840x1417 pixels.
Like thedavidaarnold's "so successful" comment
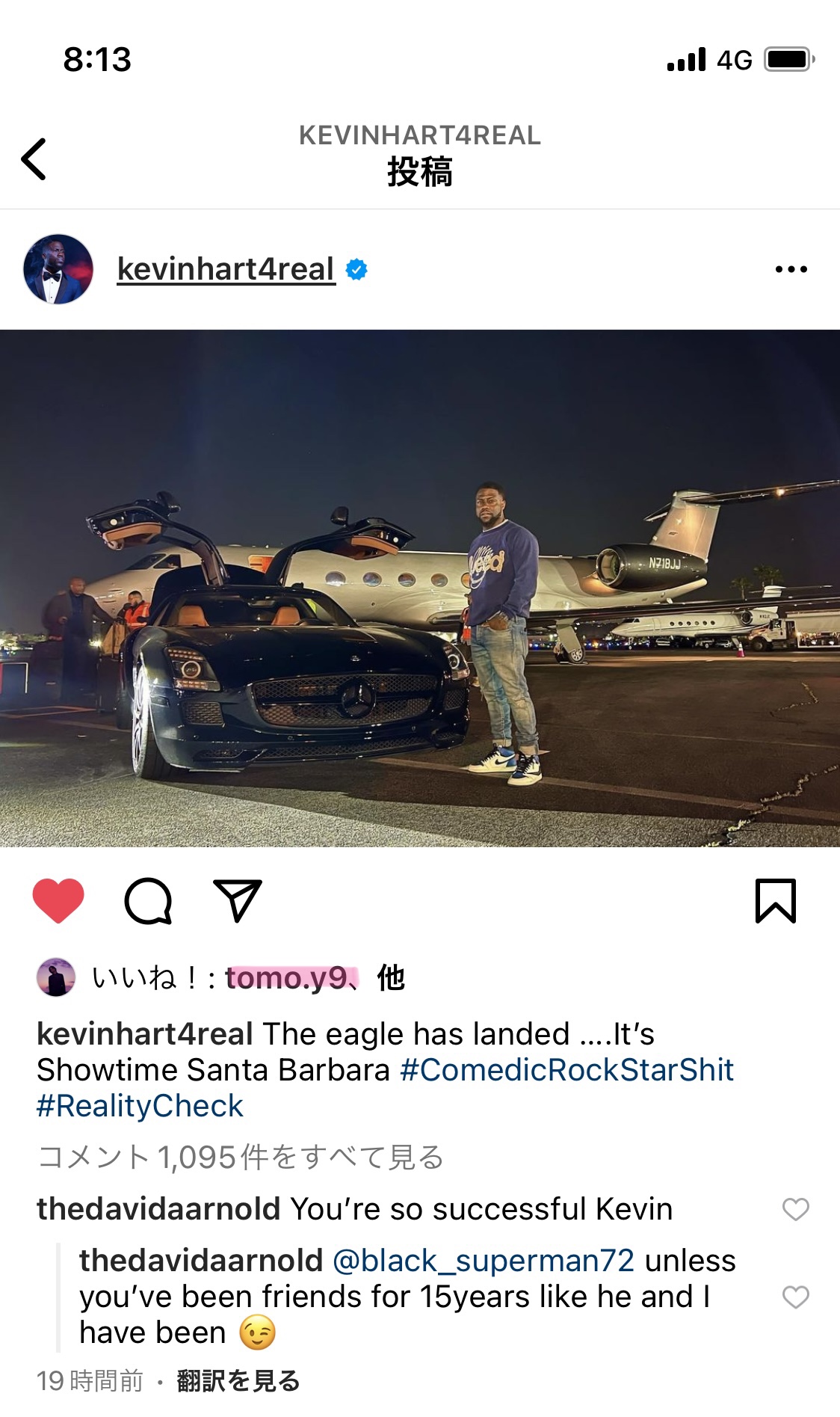[x=796, y=1209]
